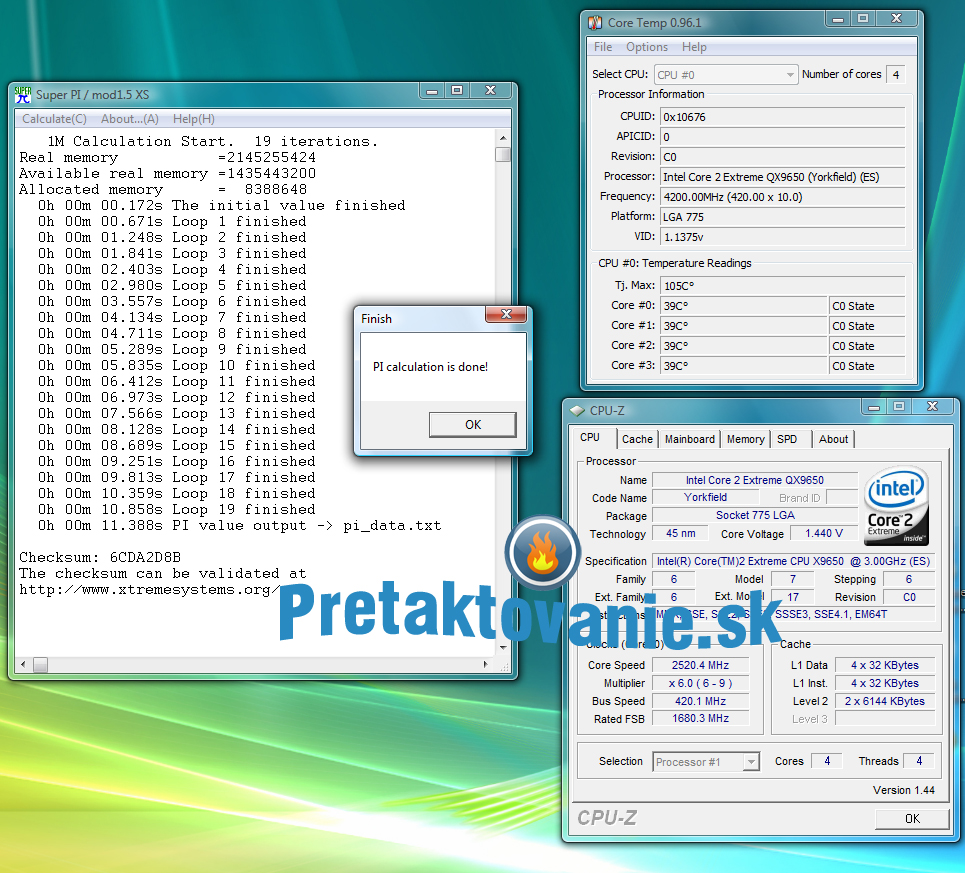Click the Super PI horizontal scroll right arrow

click(486, 664)
